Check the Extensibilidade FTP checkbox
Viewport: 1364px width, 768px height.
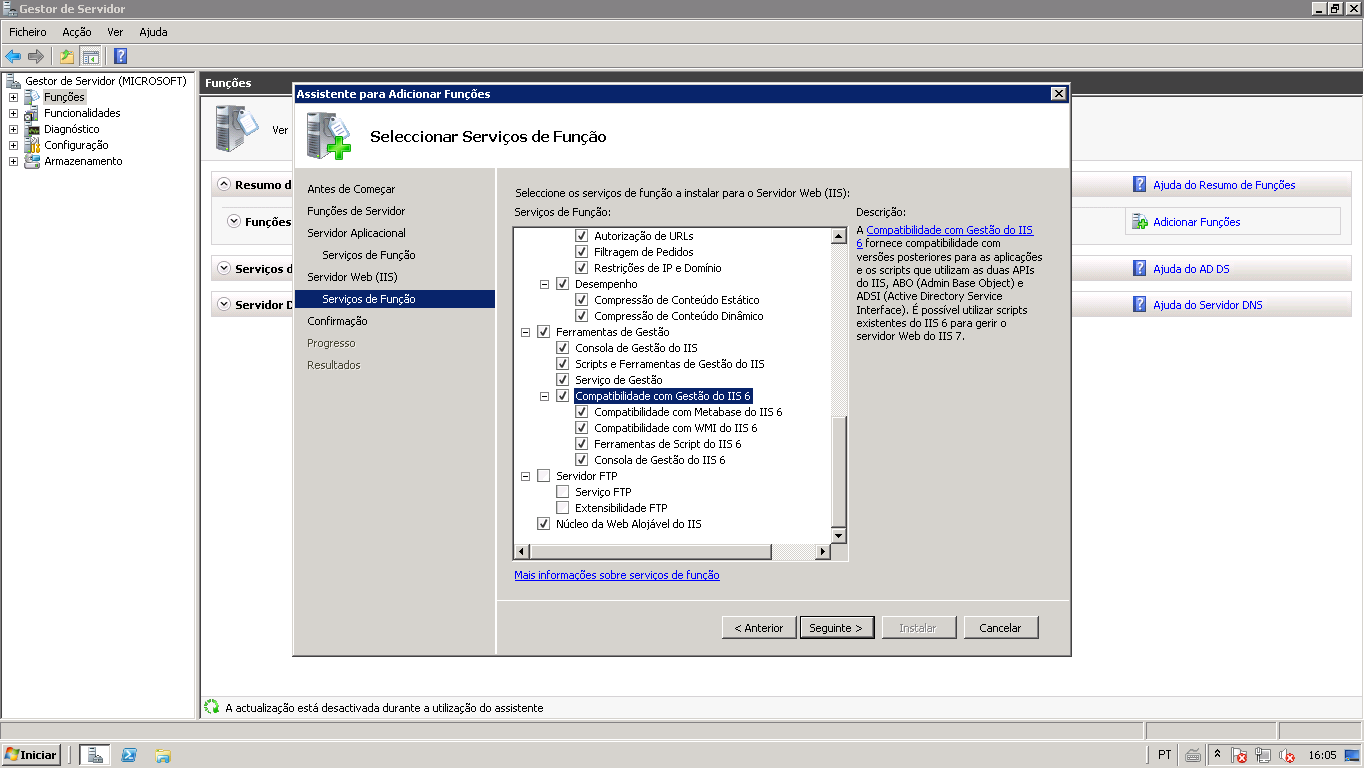[x=562, y=508]
